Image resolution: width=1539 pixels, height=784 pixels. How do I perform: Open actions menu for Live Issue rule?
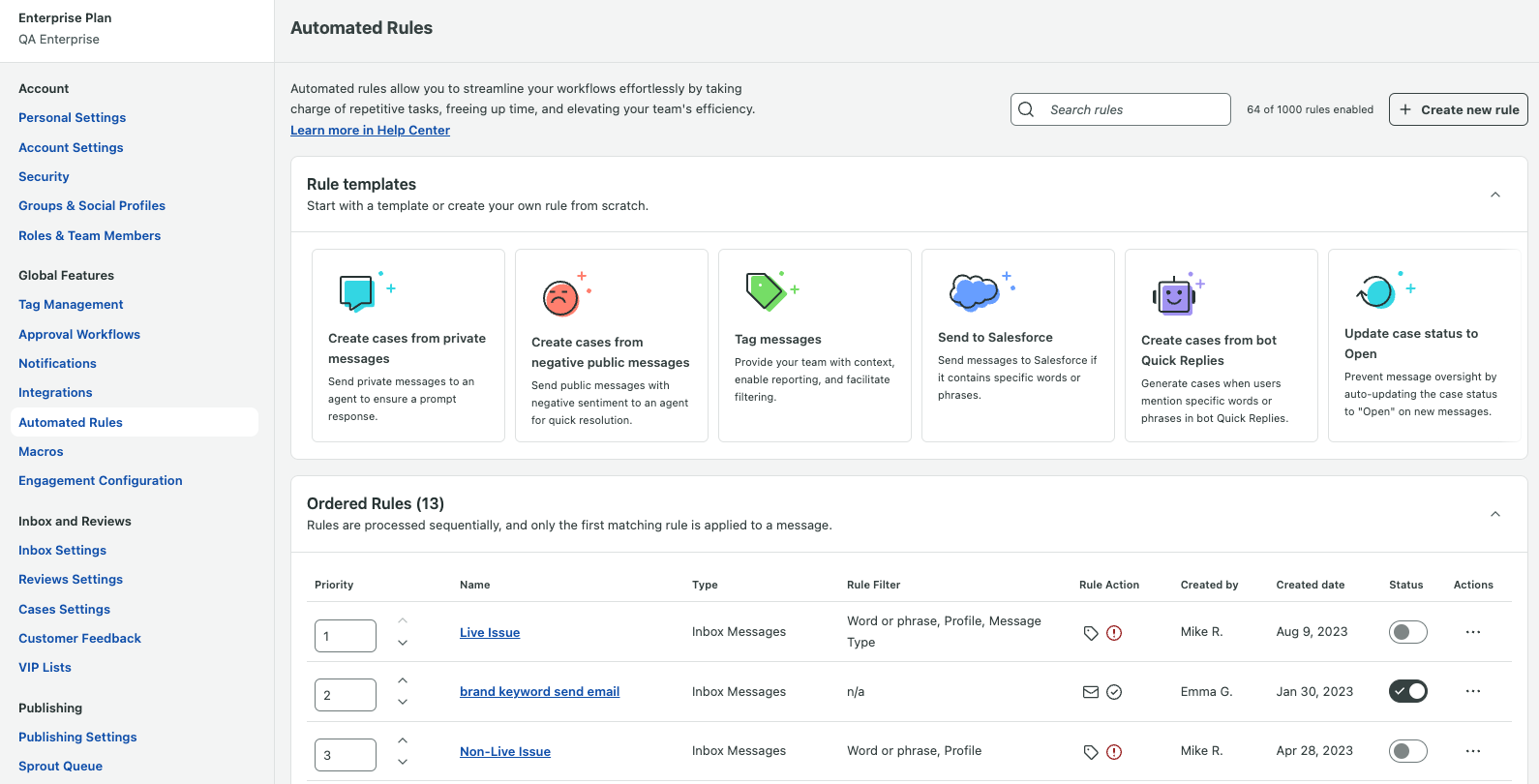1473,632
